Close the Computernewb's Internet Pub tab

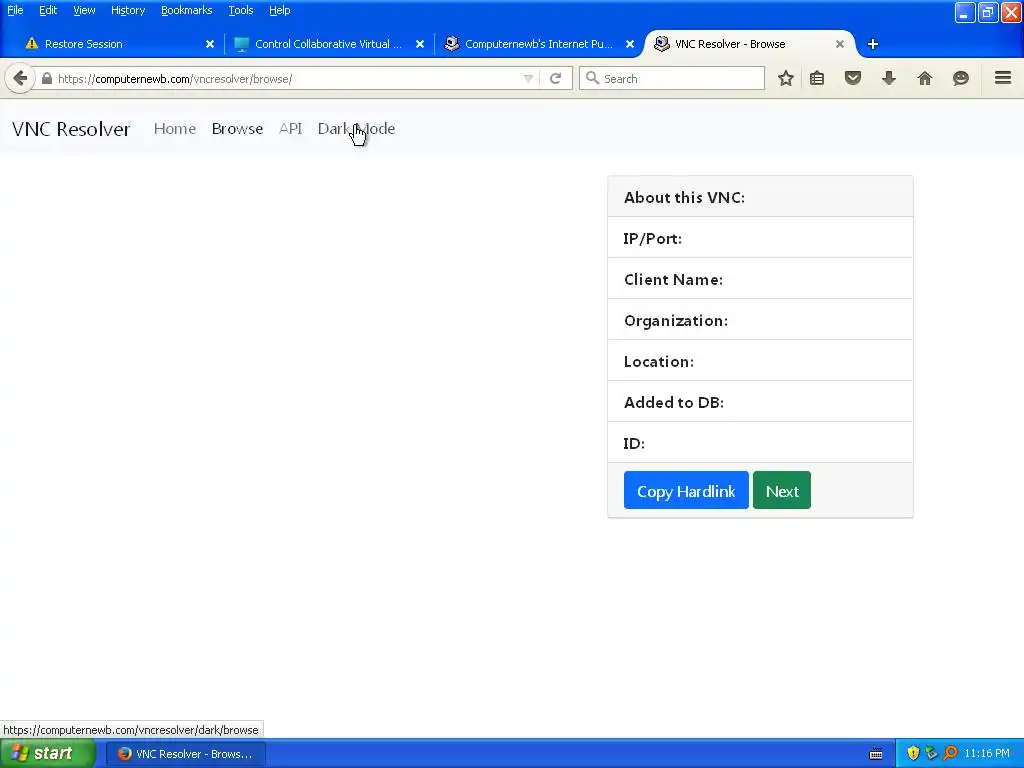click(x=630, y=44)
